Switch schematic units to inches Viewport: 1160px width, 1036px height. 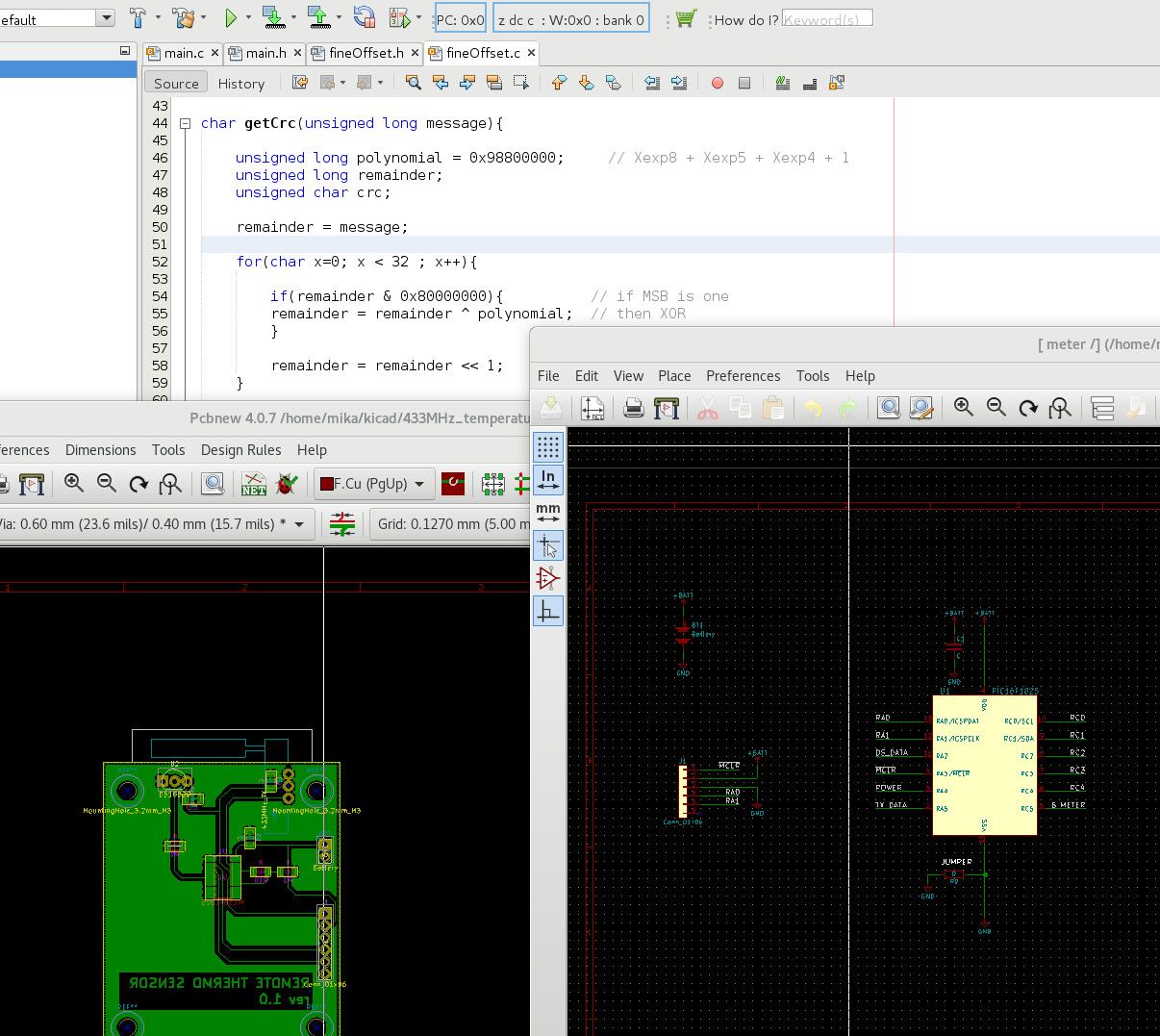coord(548,480)
